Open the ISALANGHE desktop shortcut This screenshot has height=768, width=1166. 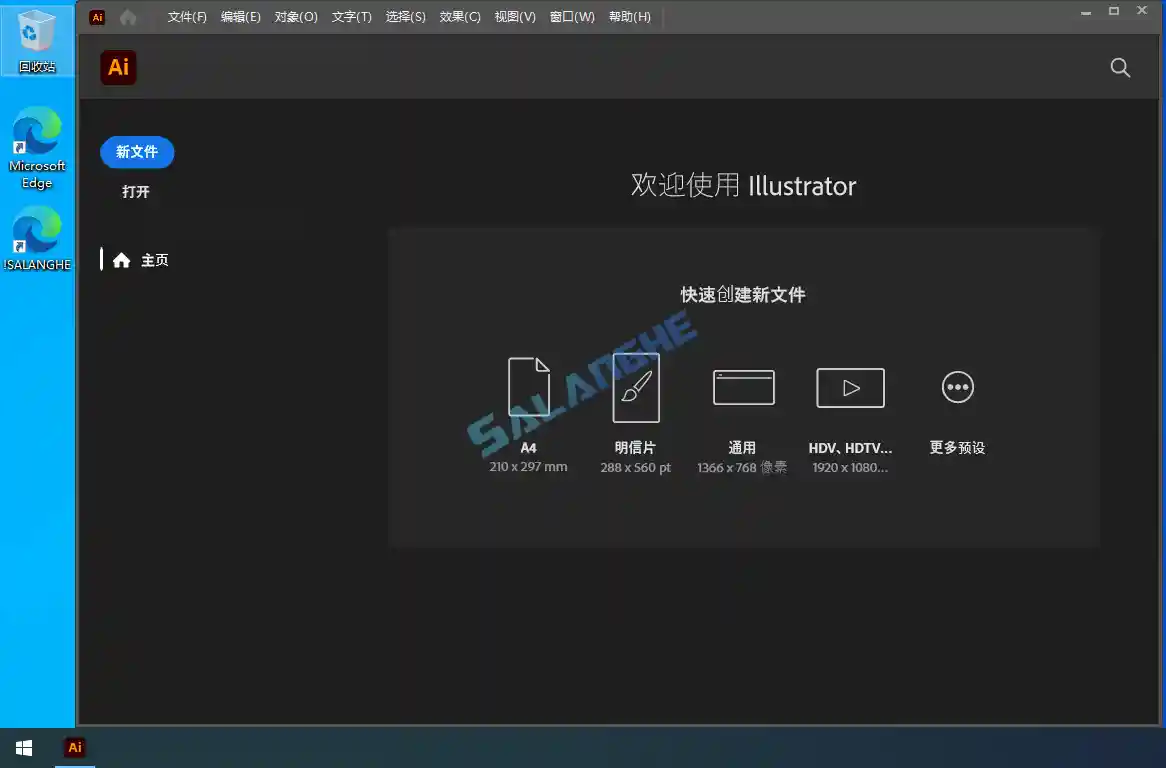pyautogui.click(x=37, y=235)
